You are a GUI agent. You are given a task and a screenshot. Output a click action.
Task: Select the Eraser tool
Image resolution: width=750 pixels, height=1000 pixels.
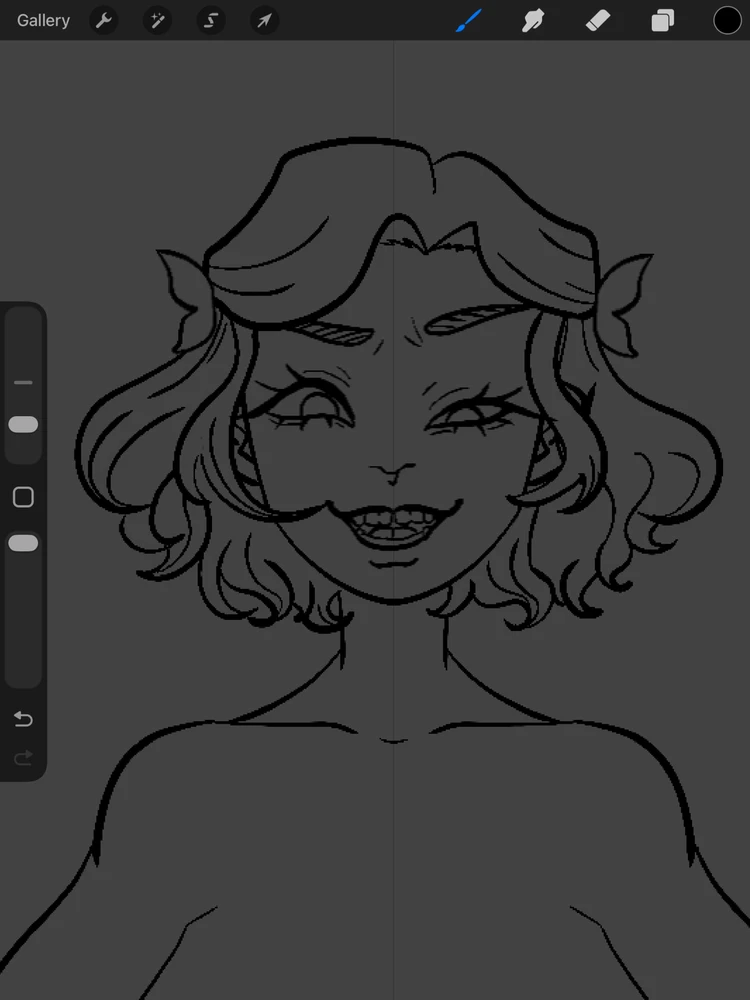[x=598, y=20]
